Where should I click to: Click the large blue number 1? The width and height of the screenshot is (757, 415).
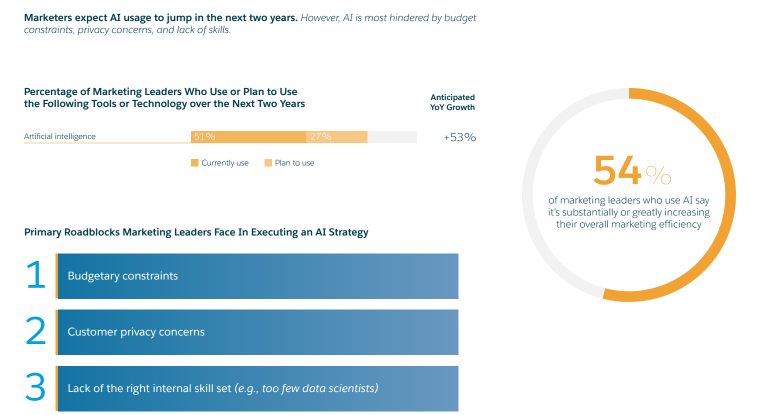(36, 276)
